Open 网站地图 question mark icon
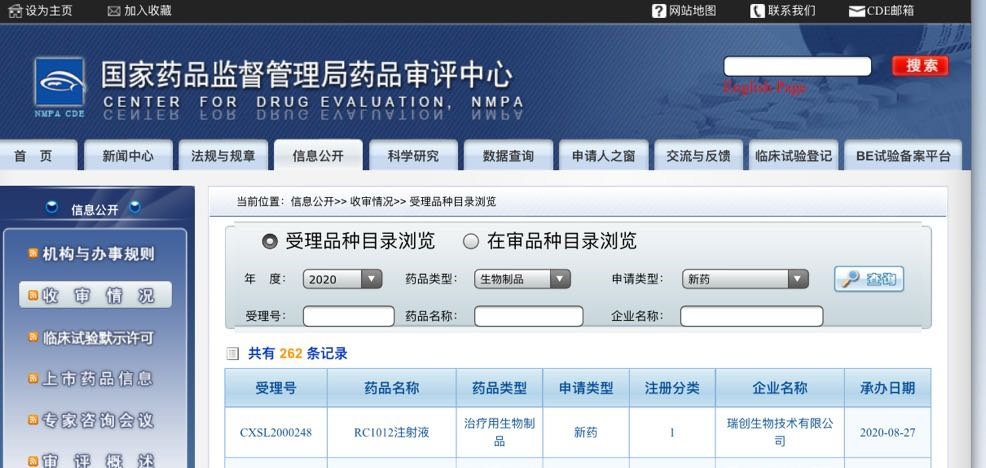The width and height of the screenshot is (986, 468). tap(659, 11)
